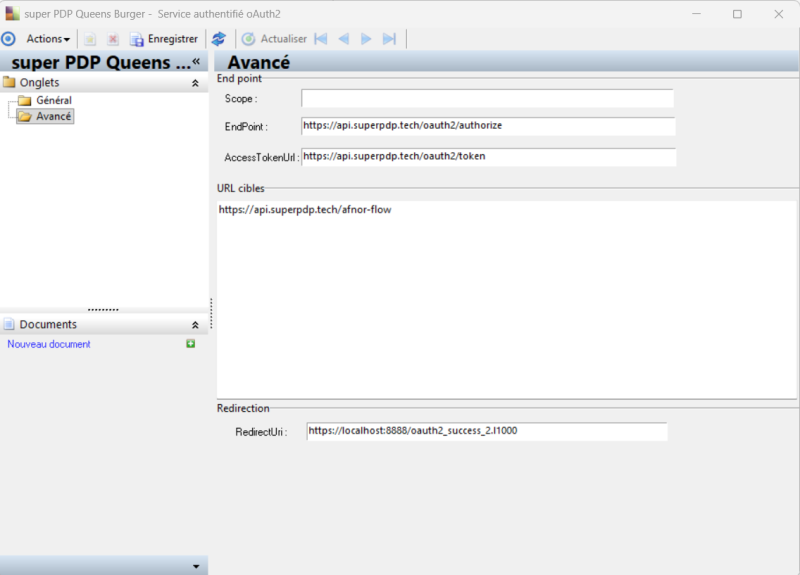The width and height of the screenshot is (800, 575).
Task: Click the AccessTokenUrl field
Action: 489,157
